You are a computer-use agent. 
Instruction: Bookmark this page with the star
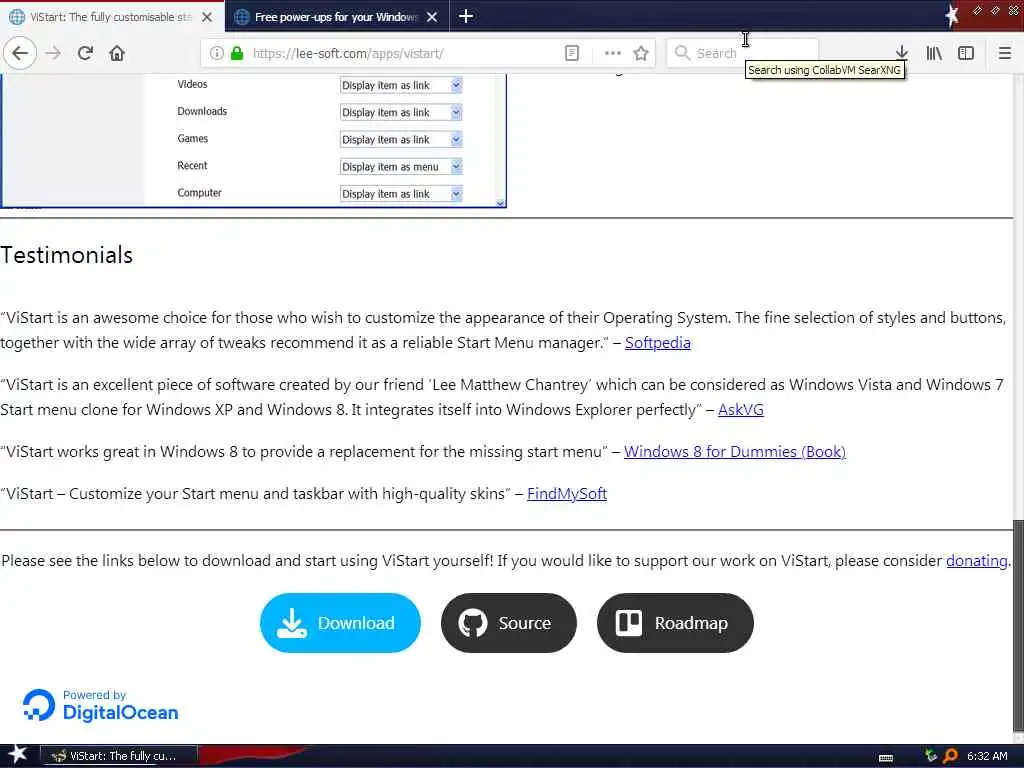[x=641, y=53]
